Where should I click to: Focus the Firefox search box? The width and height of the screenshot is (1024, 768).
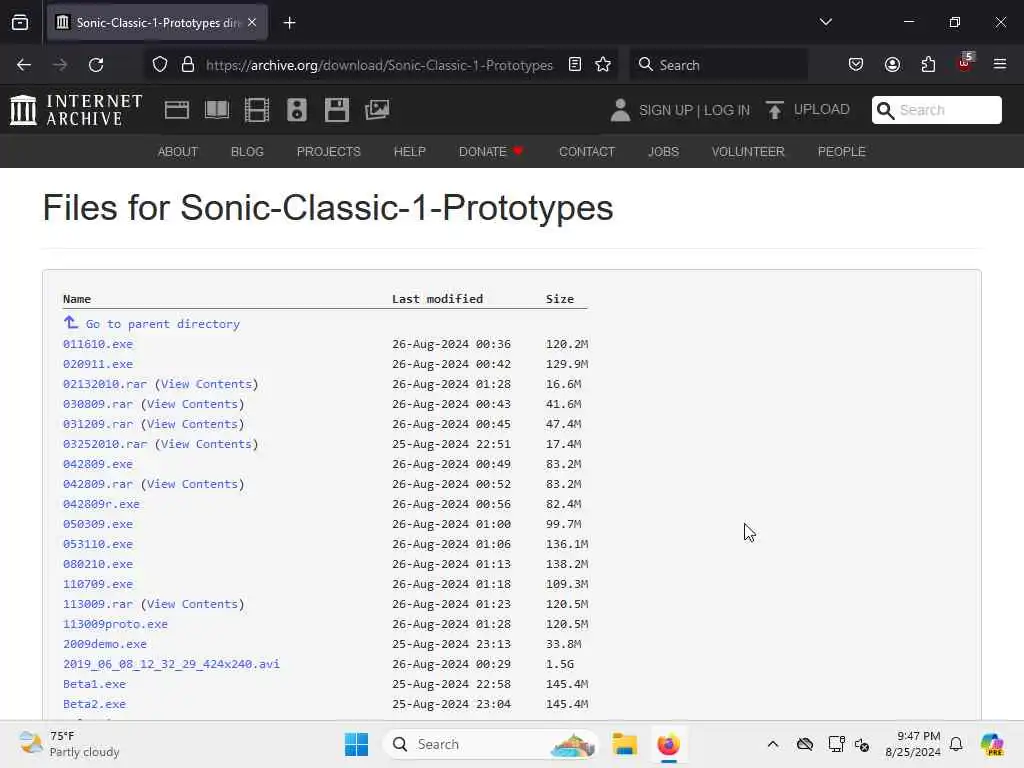pos(718,65)
